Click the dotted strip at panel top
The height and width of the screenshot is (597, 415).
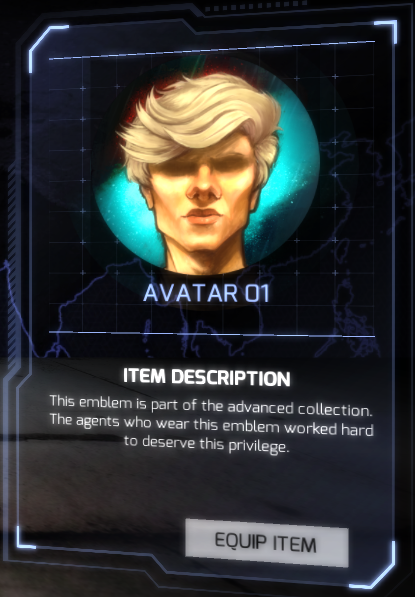coord(258,6)
